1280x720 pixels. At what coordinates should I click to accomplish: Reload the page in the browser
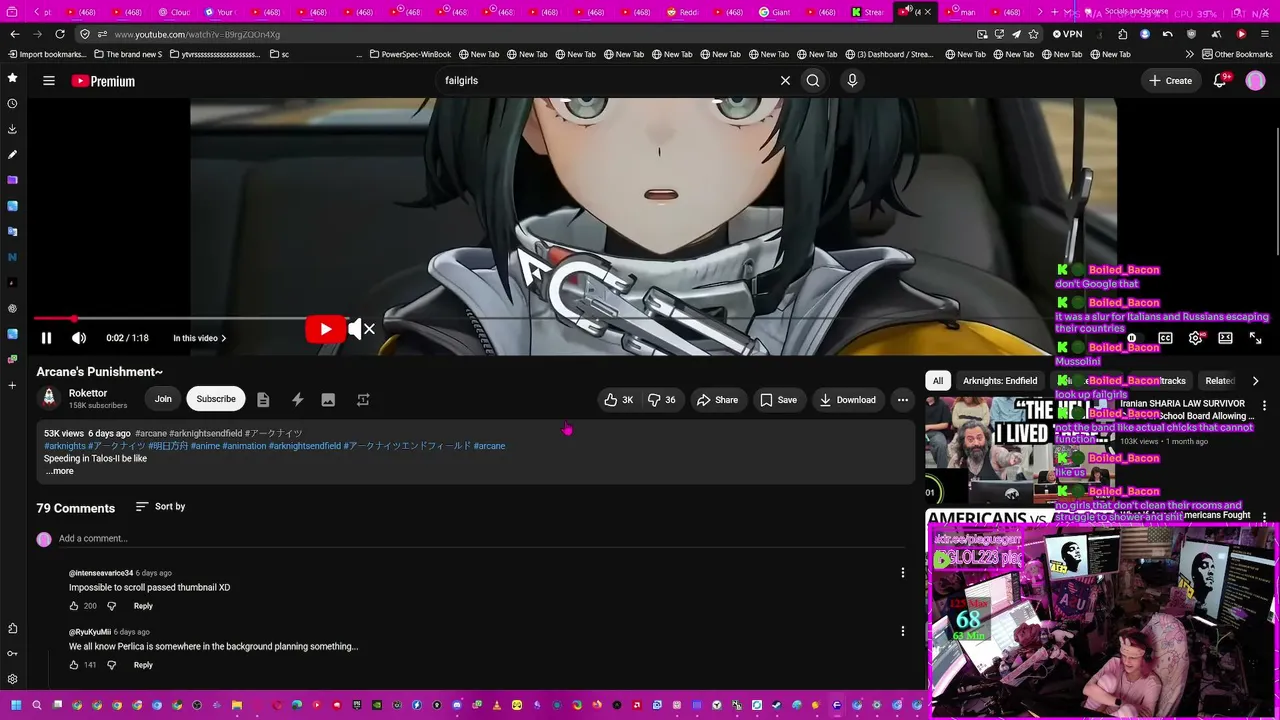[x=60, y=34]
